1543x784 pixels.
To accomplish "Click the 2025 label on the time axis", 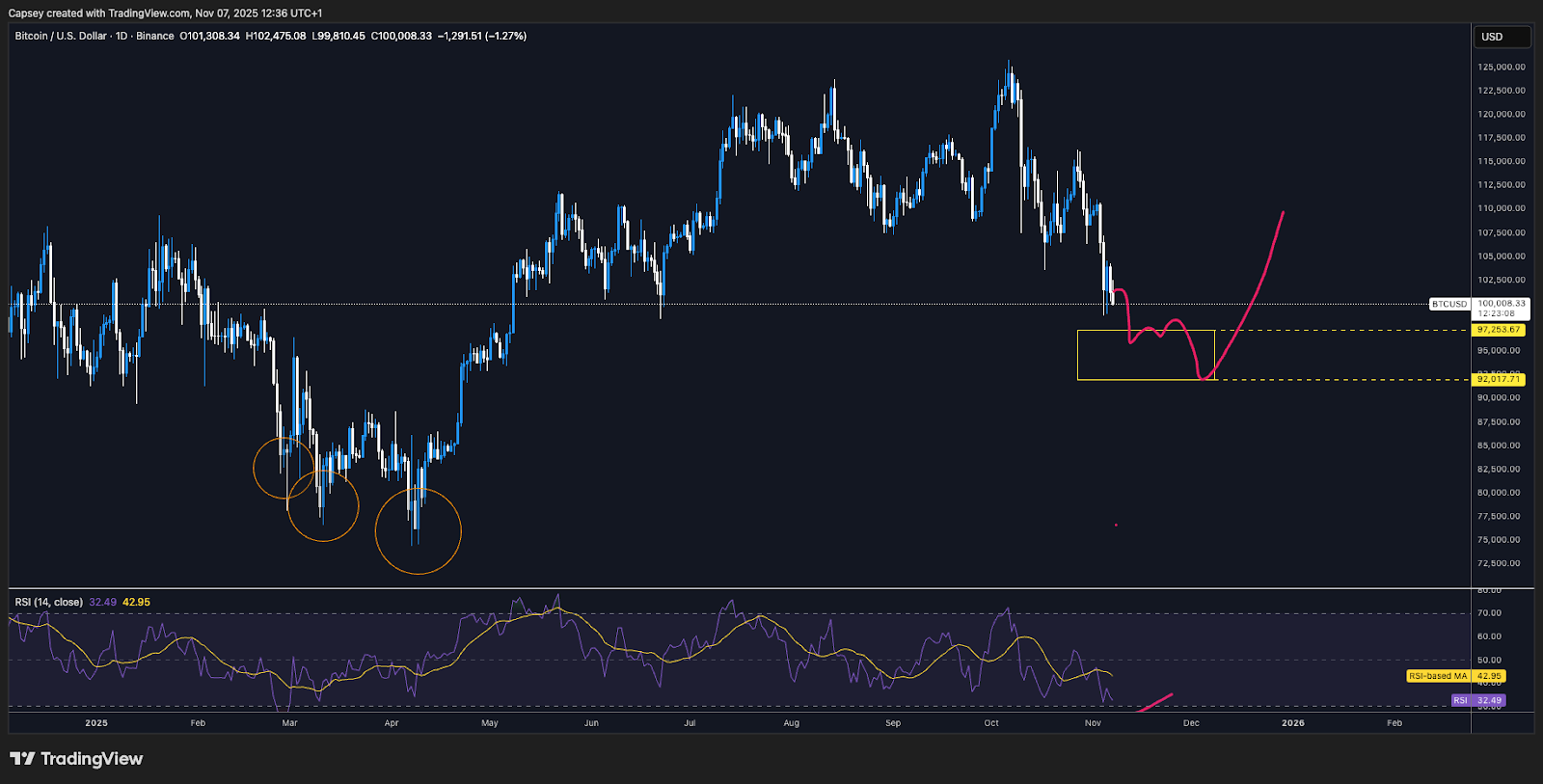I will [x=96, y=722].
